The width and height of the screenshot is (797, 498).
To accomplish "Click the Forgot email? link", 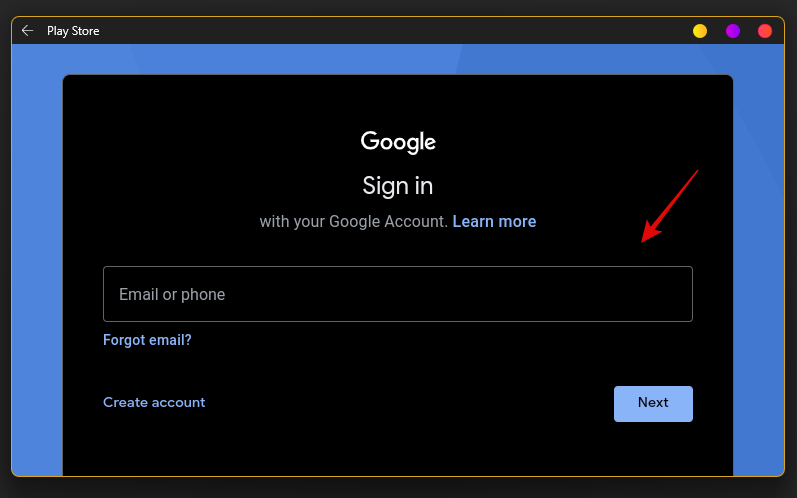I will tap(147, 340).
